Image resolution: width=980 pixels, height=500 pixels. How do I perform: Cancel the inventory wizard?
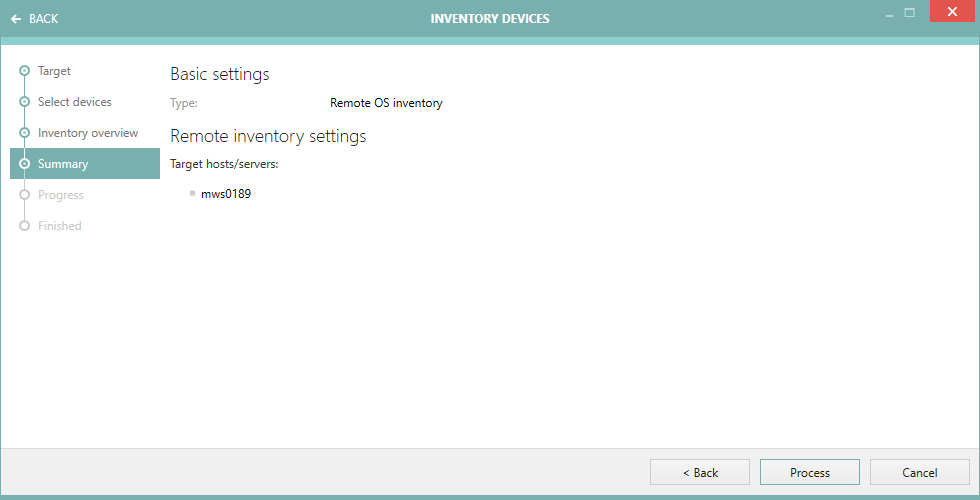coord(919,472)
